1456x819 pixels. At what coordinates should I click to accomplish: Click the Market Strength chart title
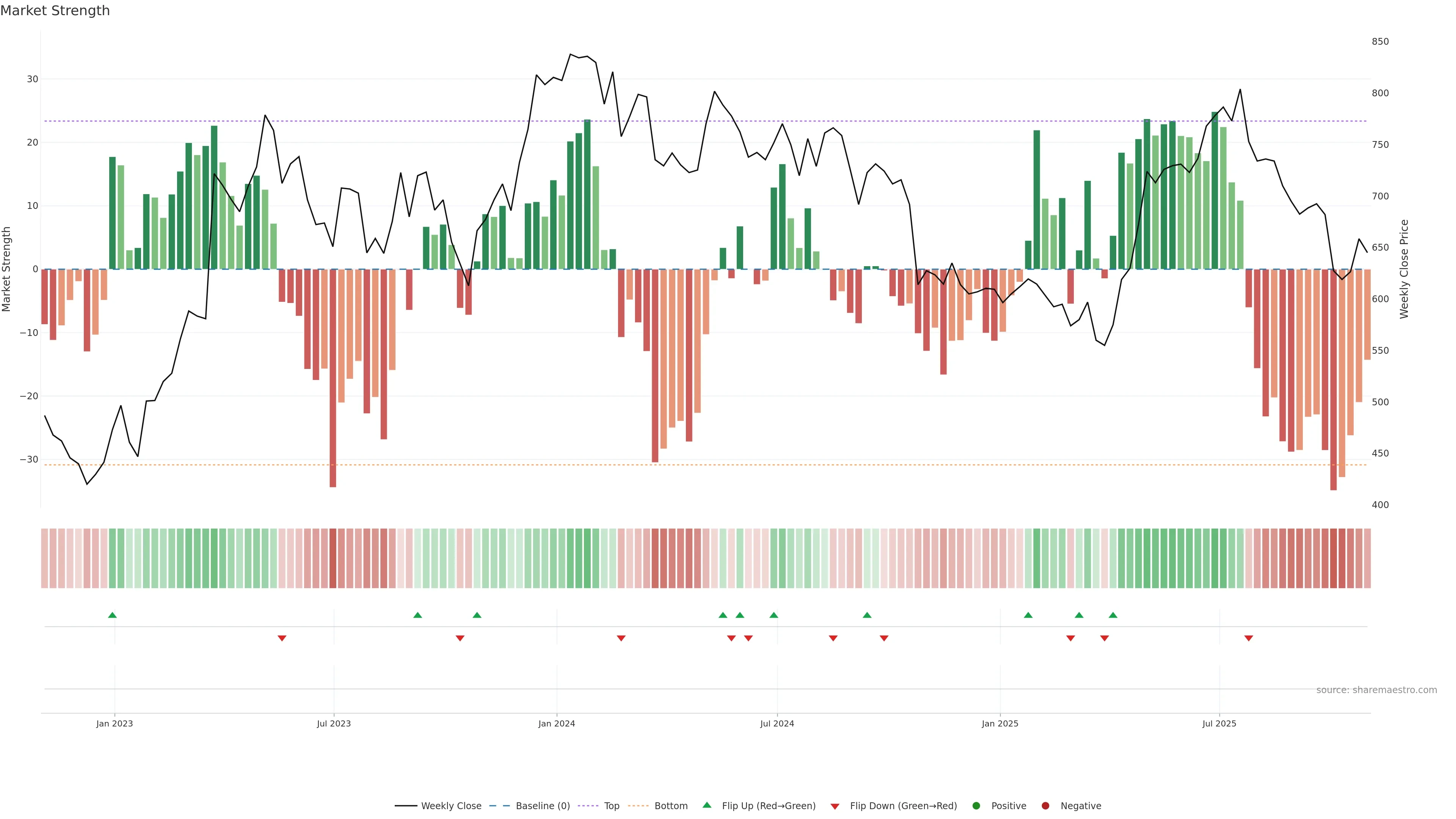[x=55, y=11]
